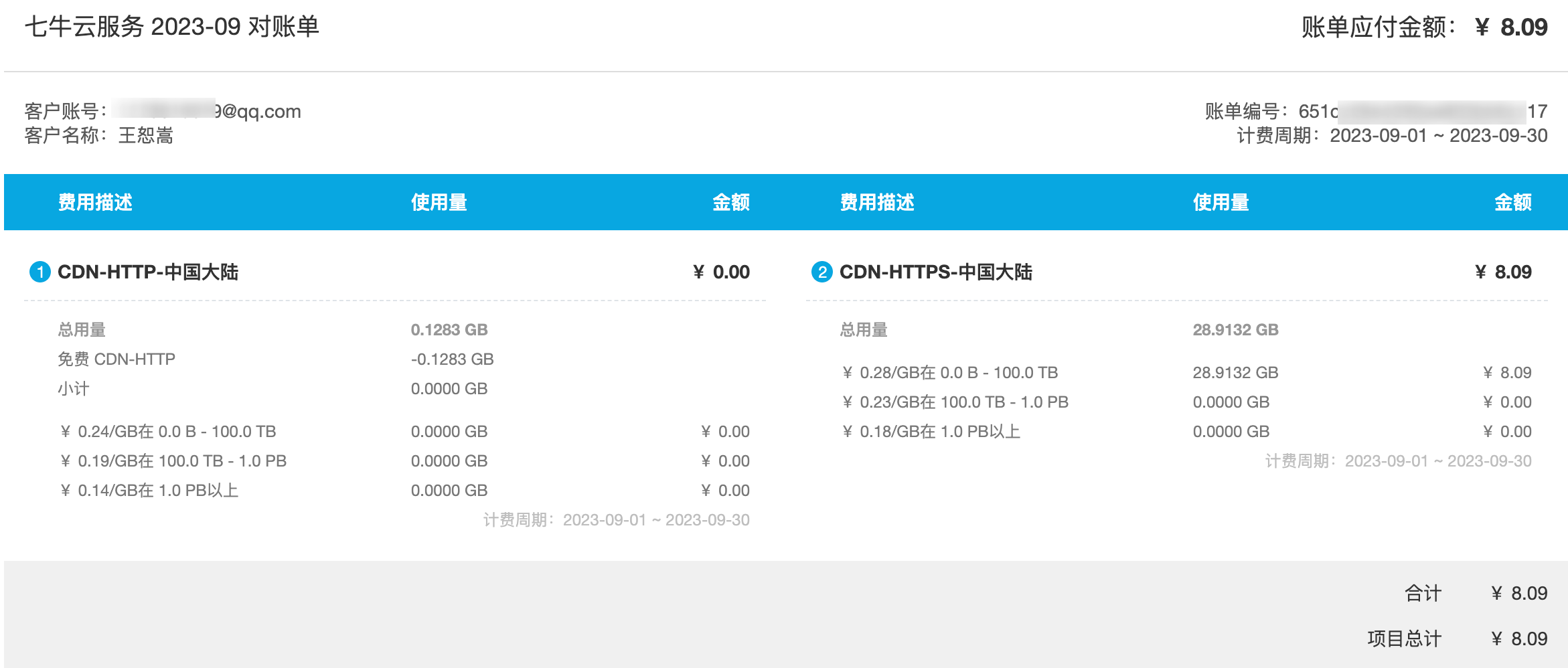The height and width of the screenshot is (668, 1568).
Task: Click the numbered badge 2 beside CDN-HTTPS
Action: pyautogui.click(x=822, y=272)
